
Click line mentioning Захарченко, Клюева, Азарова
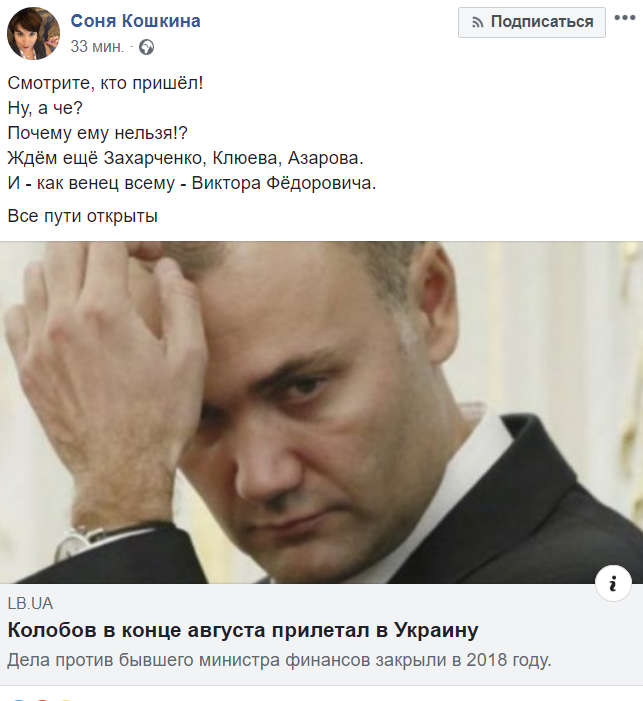tap(186, 158)
